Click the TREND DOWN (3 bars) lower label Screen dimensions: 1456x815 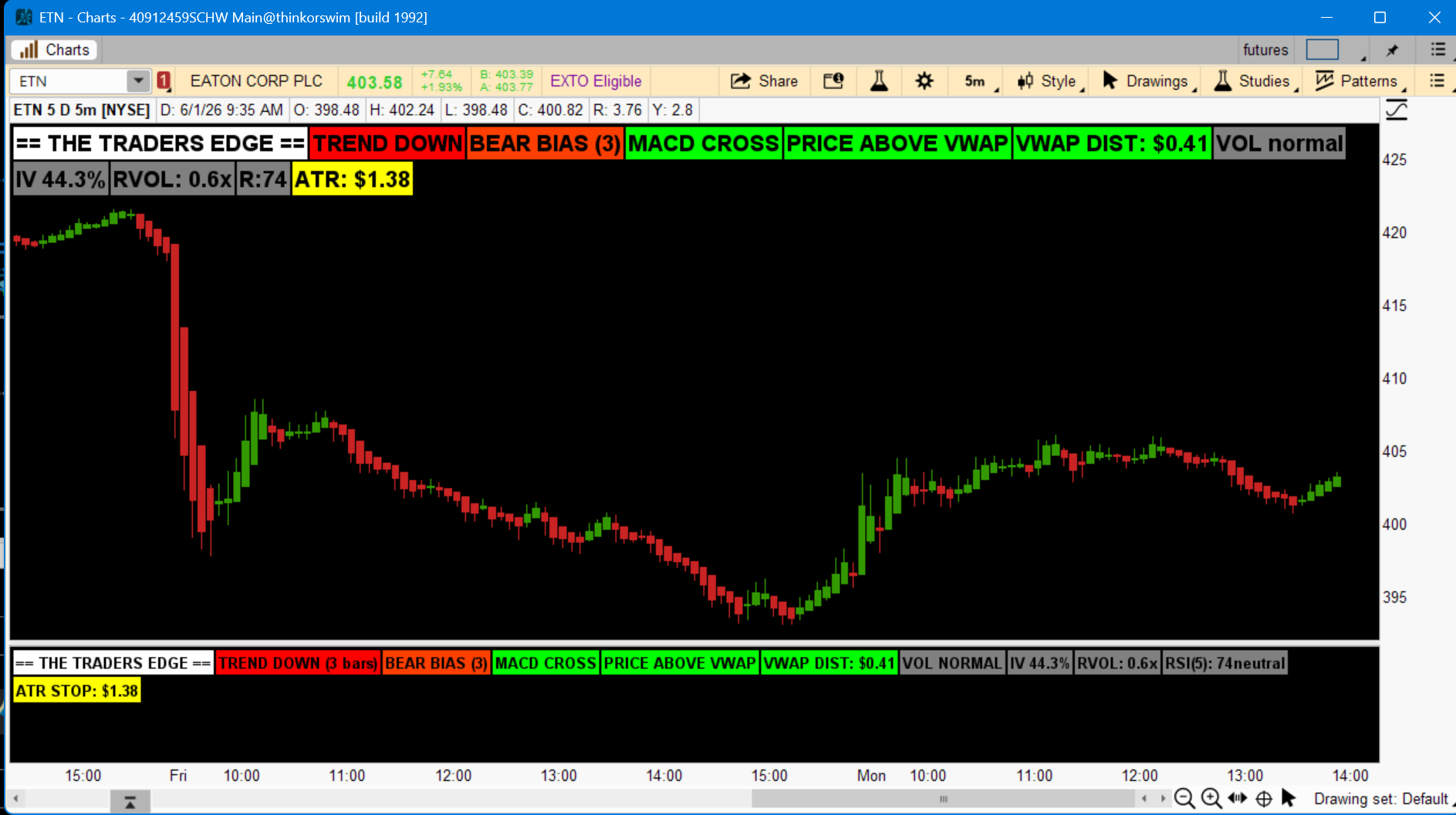point(298,663)
